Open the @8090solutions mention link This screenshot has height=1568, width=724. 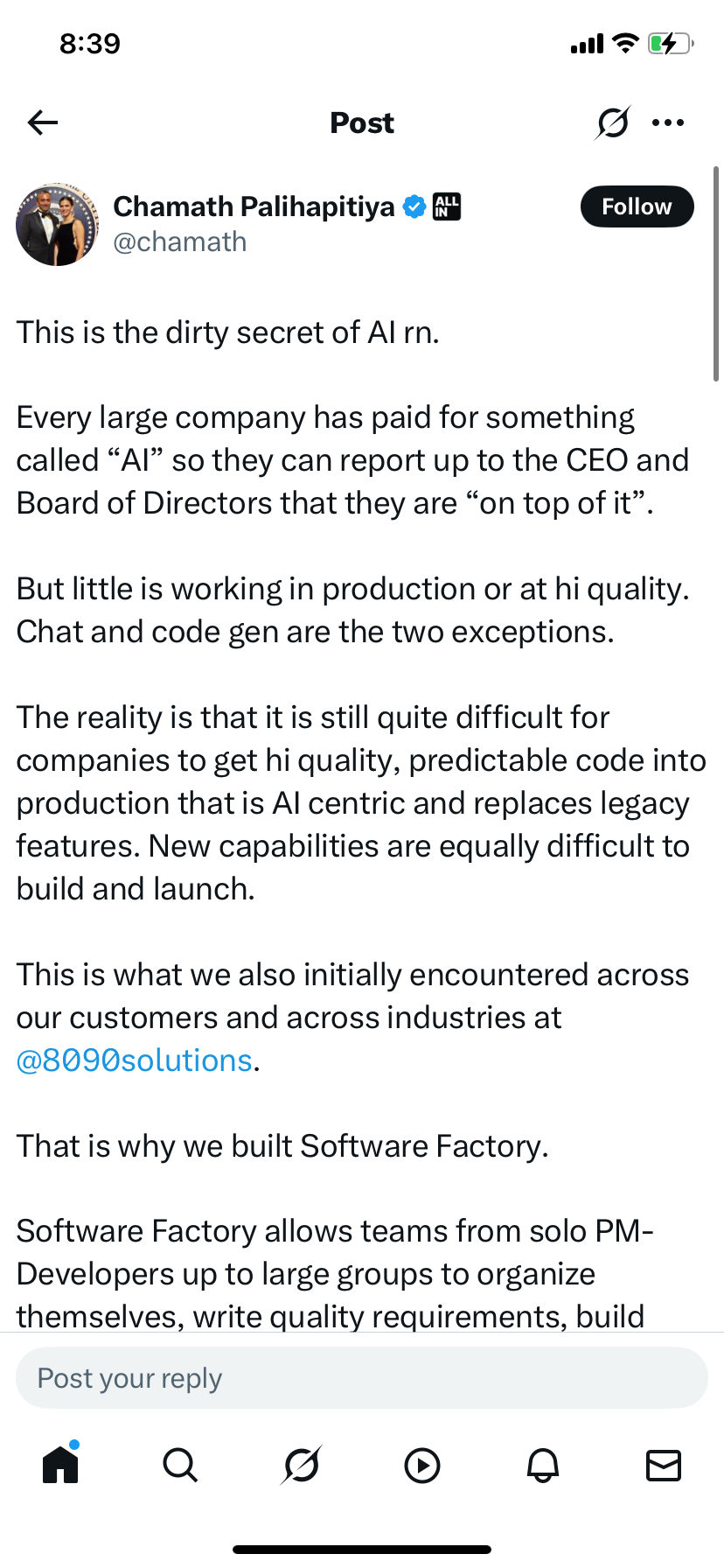coord(135,1060)
